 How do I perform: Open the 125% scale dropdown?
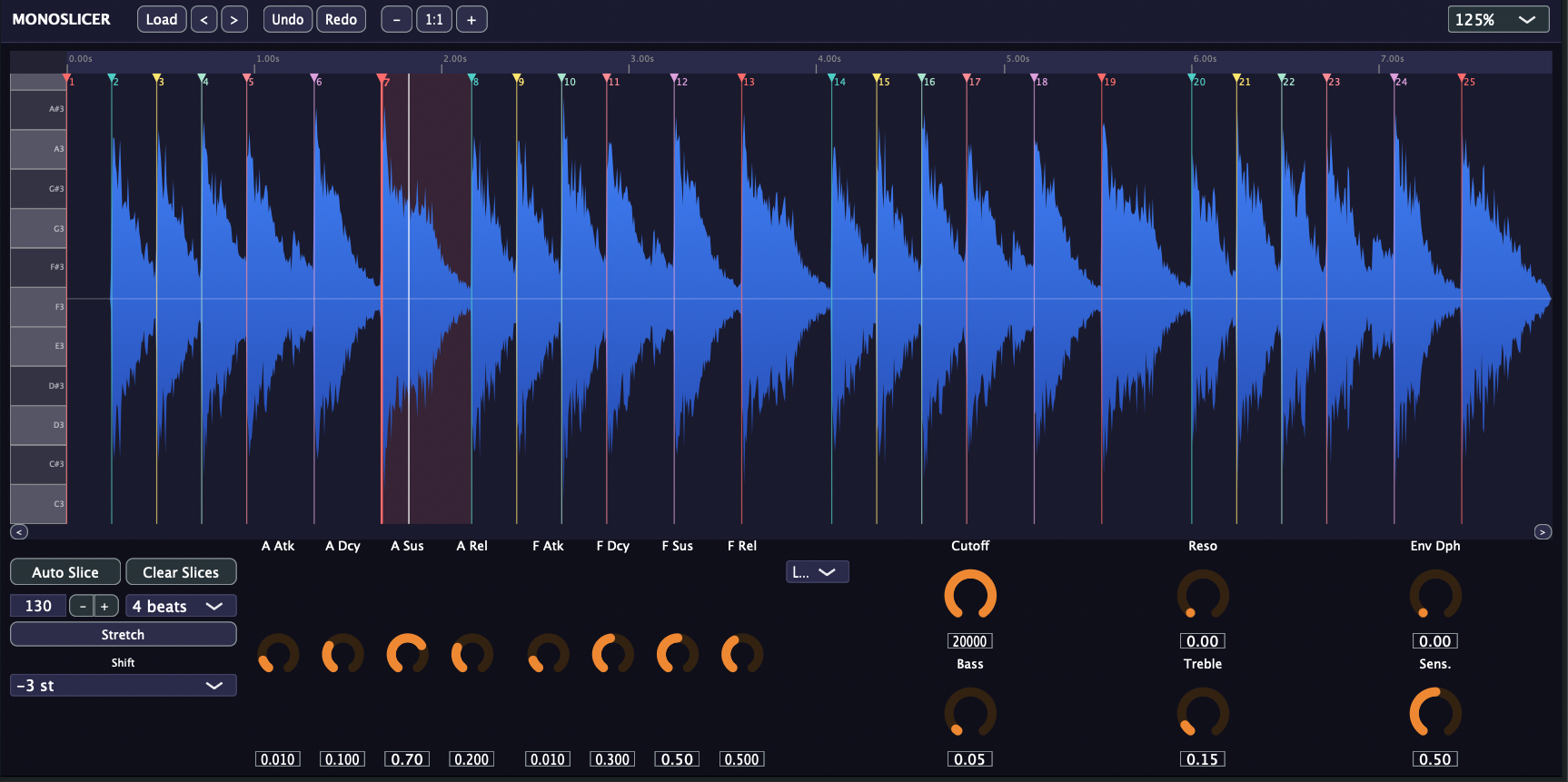(x=1498, y=19)
